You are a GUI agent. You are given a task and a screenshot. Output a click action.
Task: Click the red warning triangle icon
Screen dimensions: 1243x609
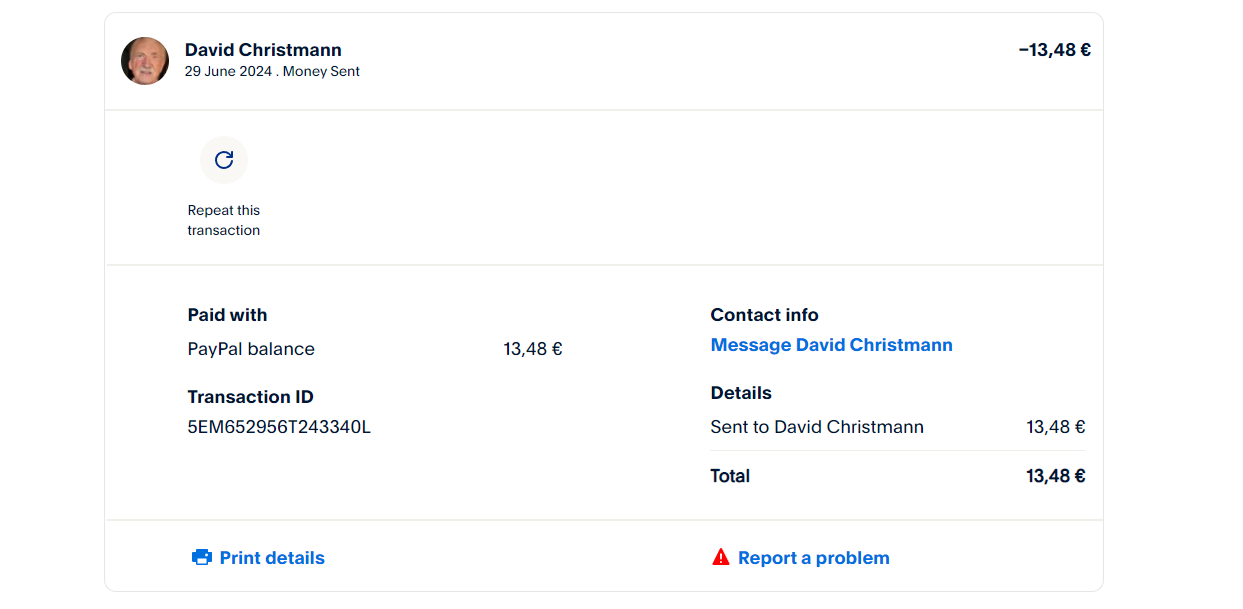coord(721,557)
